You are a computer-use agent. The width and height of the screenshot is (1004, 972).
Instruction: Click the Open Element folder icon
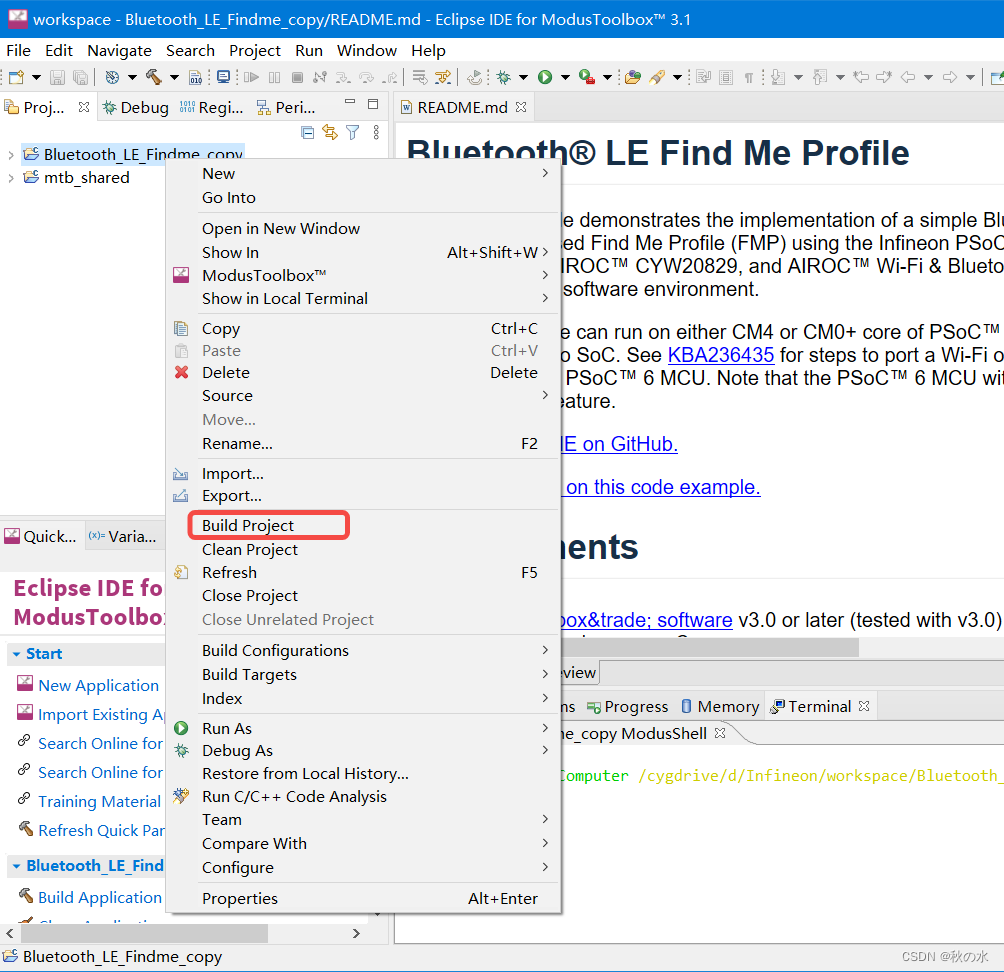[x=633, y=77]
